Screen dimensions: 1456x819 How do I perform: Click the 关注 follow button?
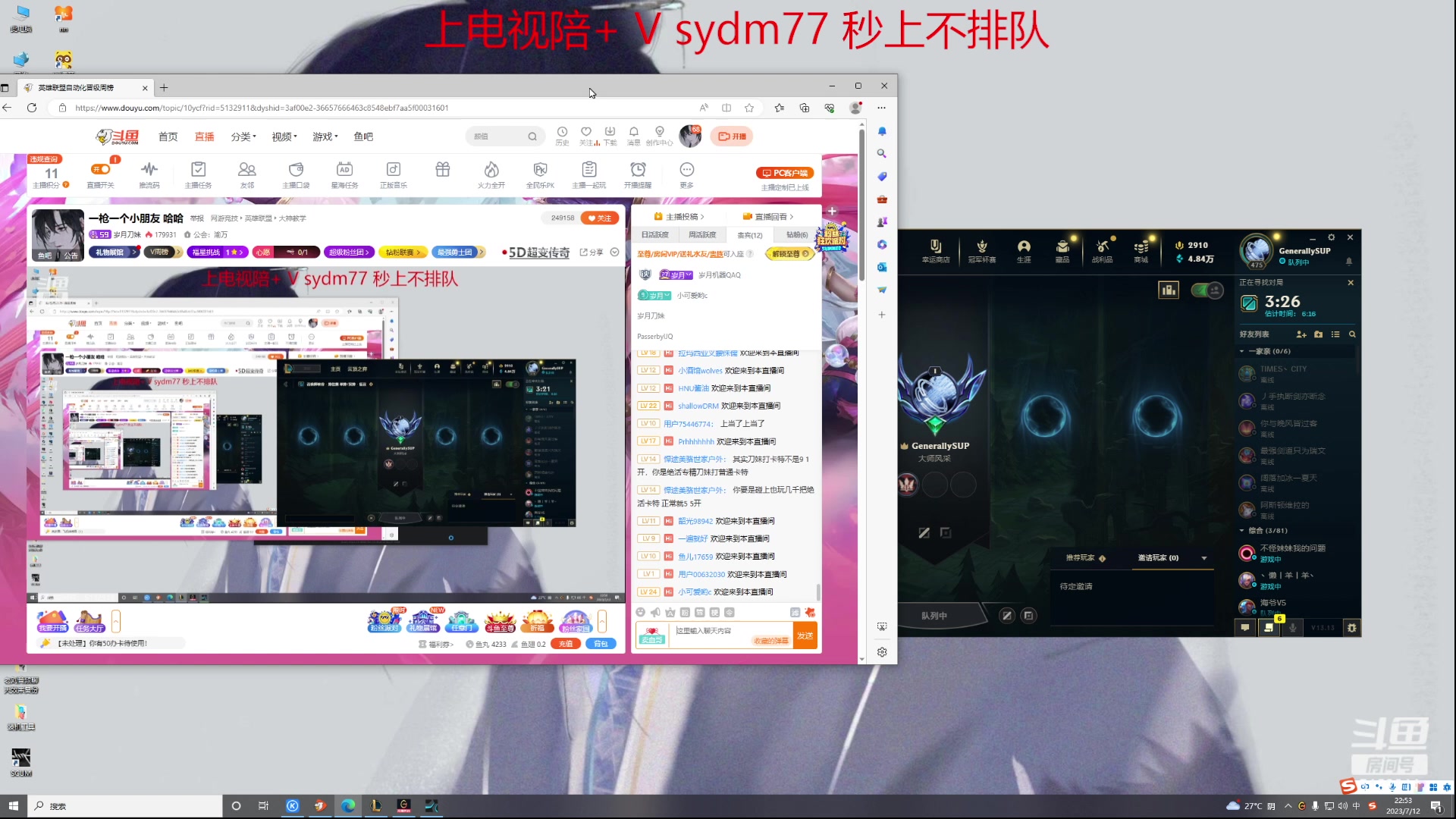(x=600, y=218)
